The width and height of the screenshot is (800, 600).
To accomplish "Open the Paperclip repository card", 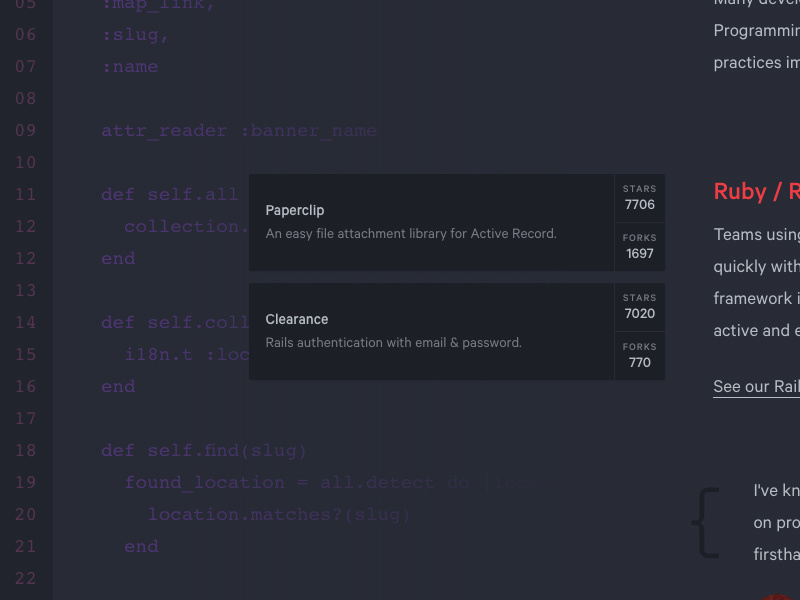I will point(430,222).
